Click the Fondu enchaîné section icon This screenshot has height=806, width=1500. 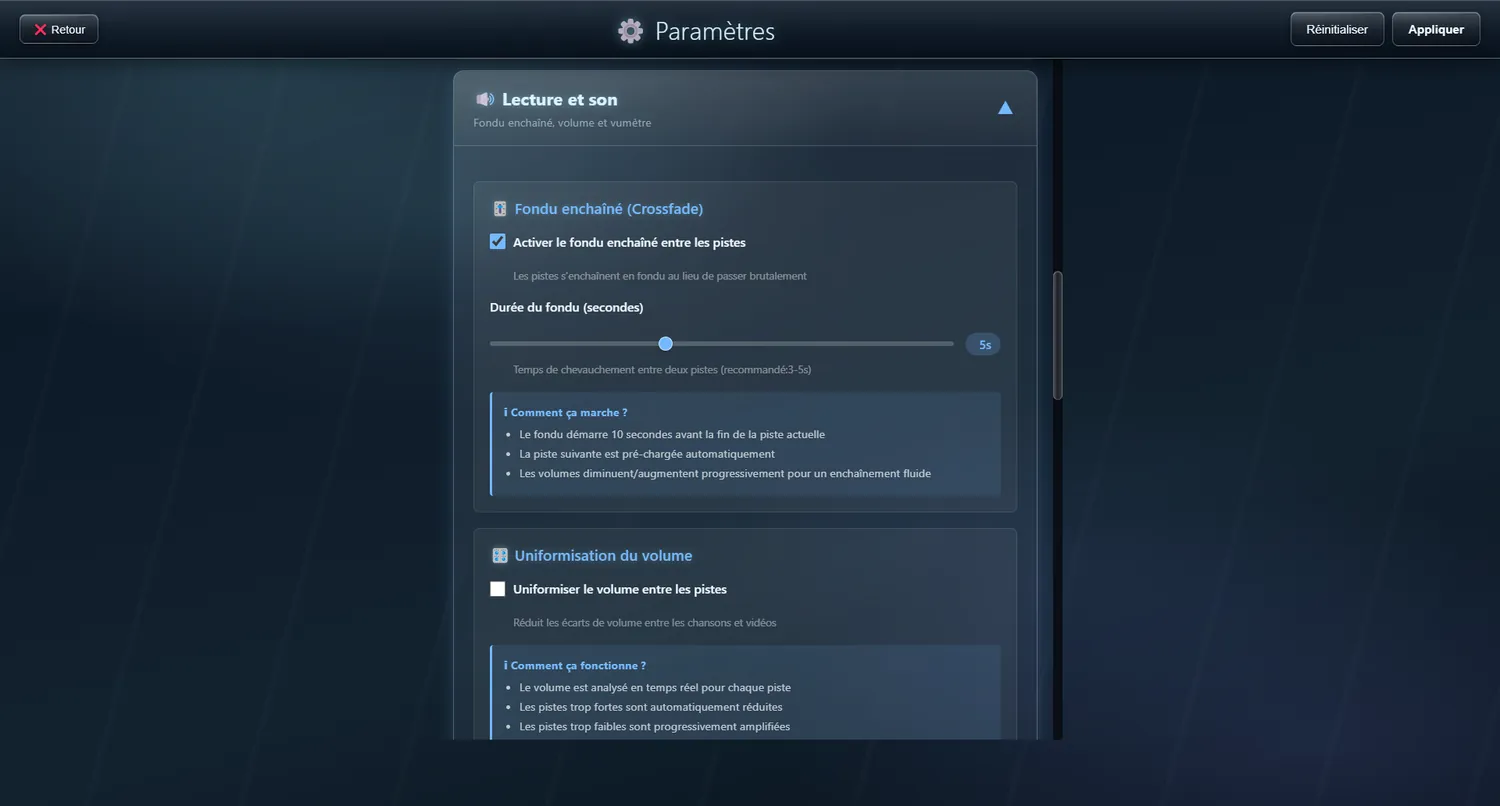pos(500,209)
